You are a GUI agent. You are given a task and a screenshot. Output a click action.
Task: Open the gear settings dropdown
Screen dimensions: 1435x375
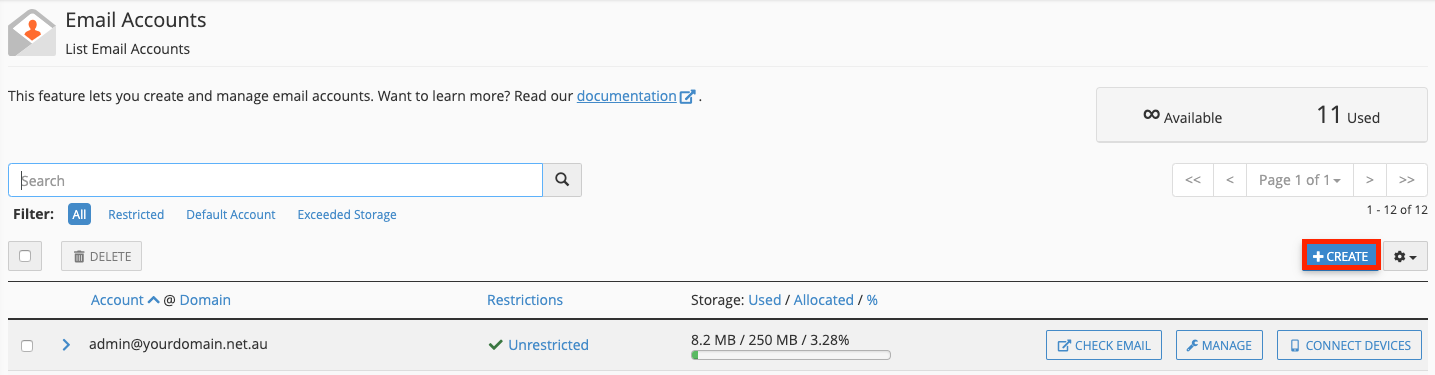(x=1405, y=257)
